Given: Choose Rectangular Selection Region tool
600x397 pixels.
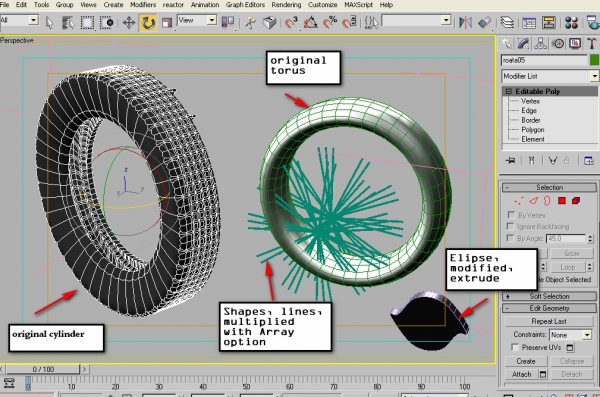Looking at the screenshot, I should pos(87,23).
